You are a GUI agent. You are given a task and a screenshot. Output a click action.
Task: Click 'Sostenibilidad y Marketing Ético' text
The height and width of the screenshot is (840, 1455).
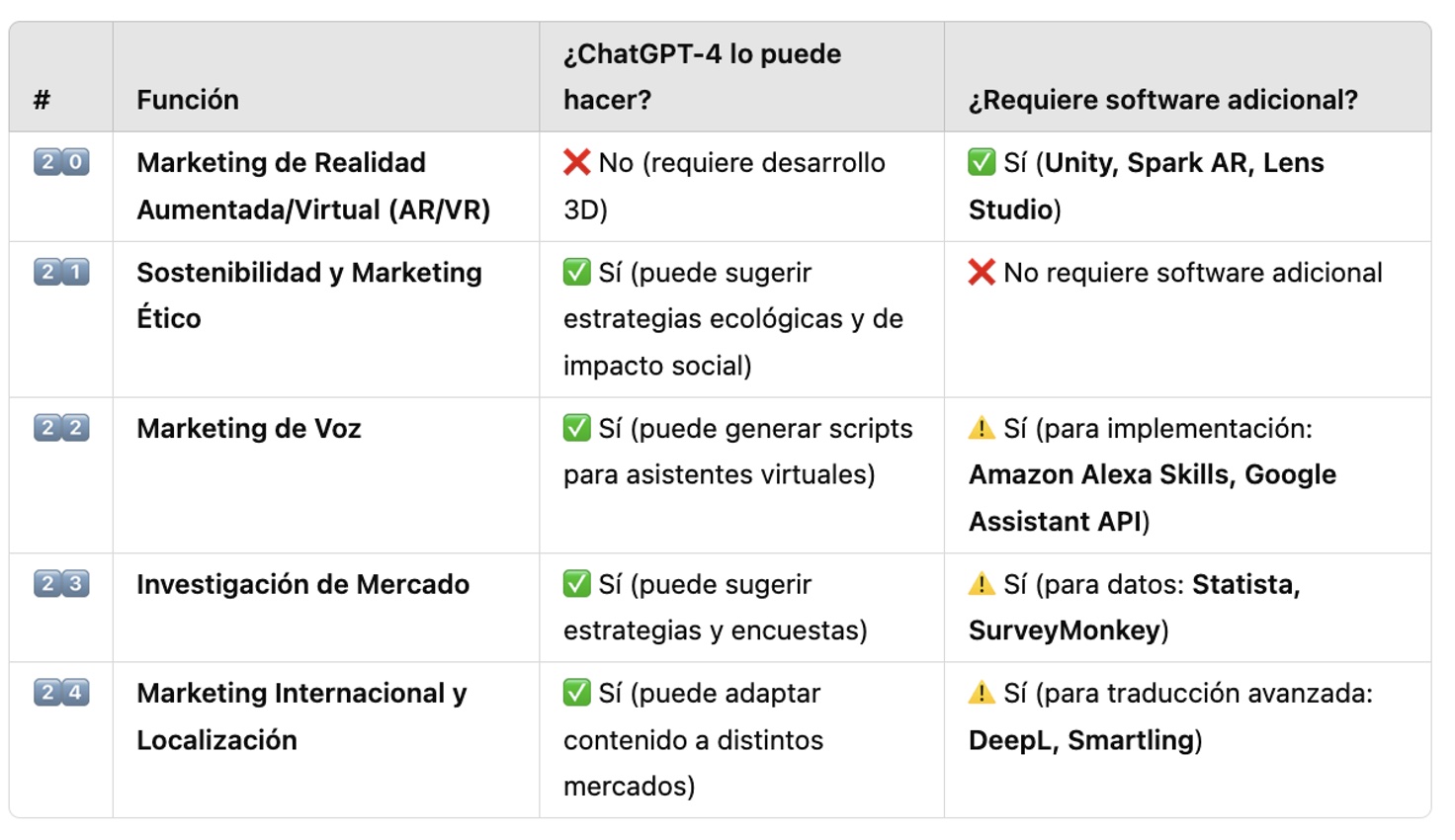[308, 294]
